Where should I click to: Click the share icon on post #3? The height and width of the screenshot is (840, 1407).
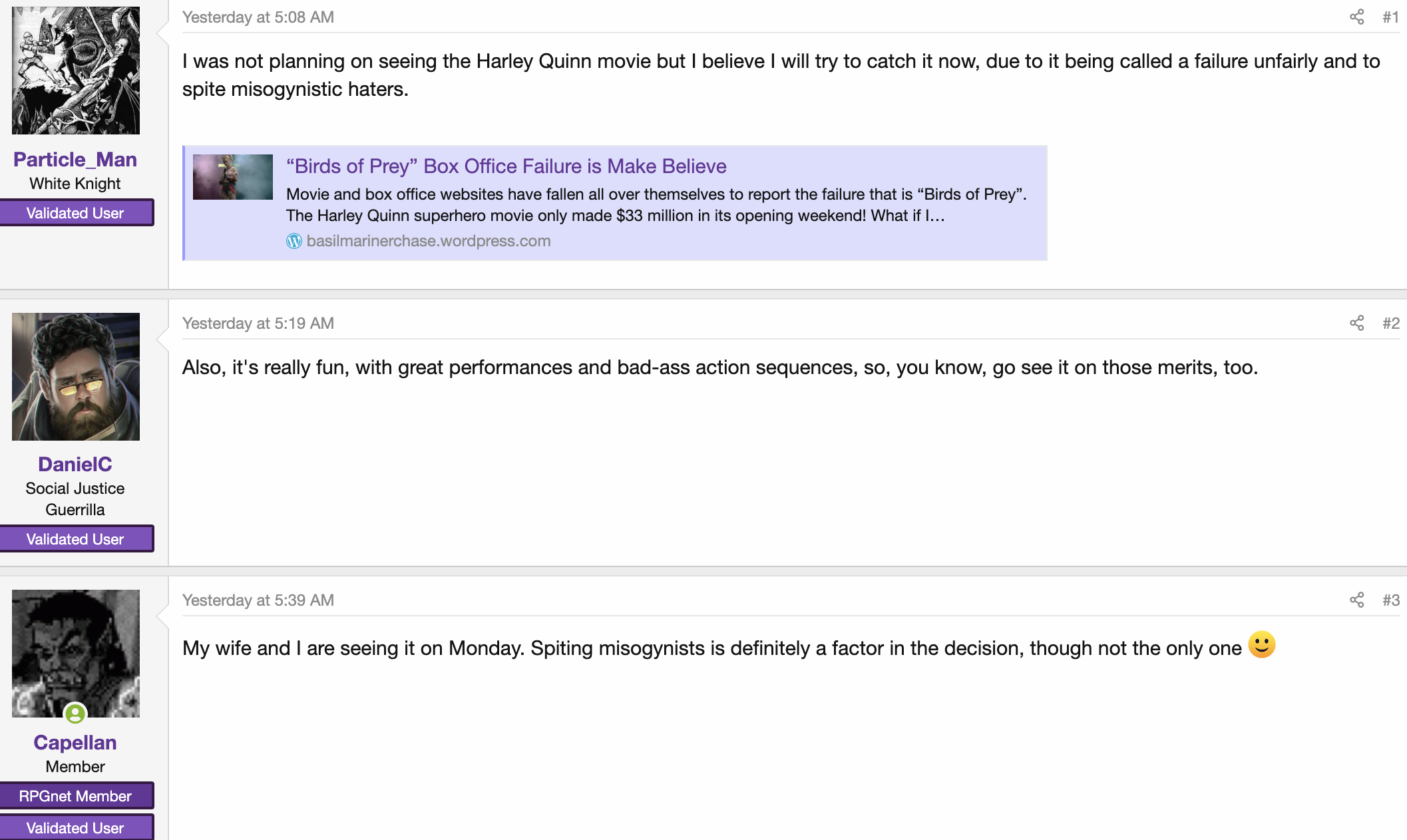1356,600
